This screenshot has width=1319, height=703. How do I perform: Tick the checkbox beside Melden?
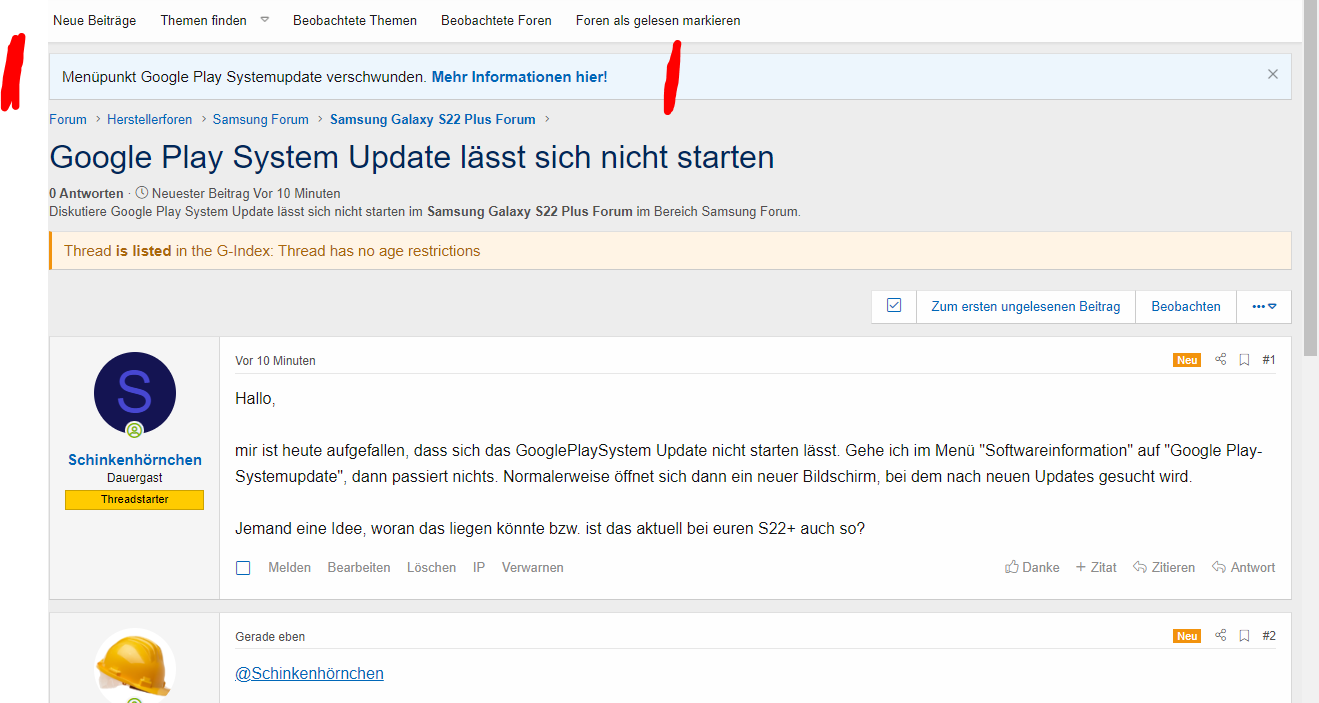tap(243, 568)
